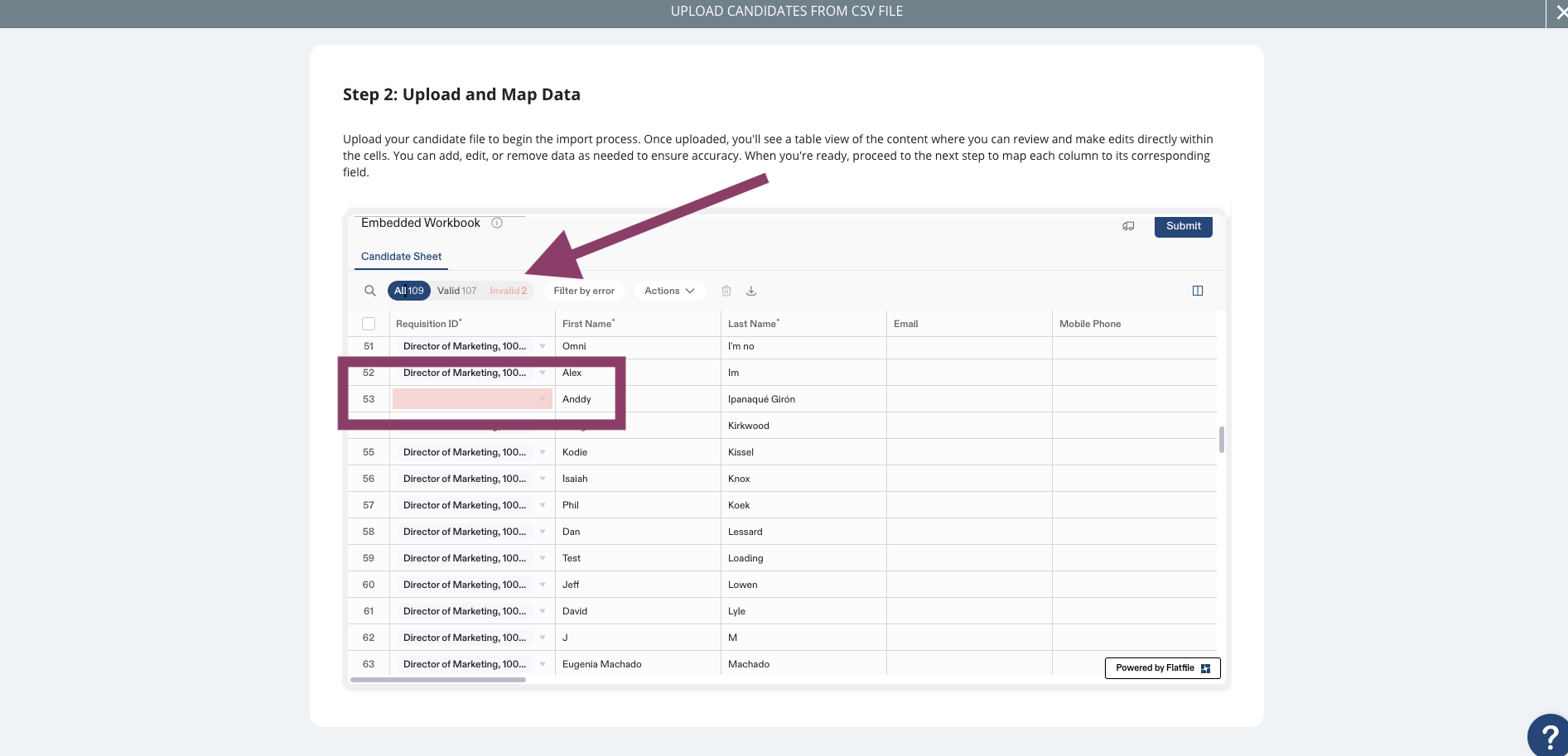This screenshot has width=1568, height=756.
Task: Click the Last Name column header
Action: click(803, 324)
